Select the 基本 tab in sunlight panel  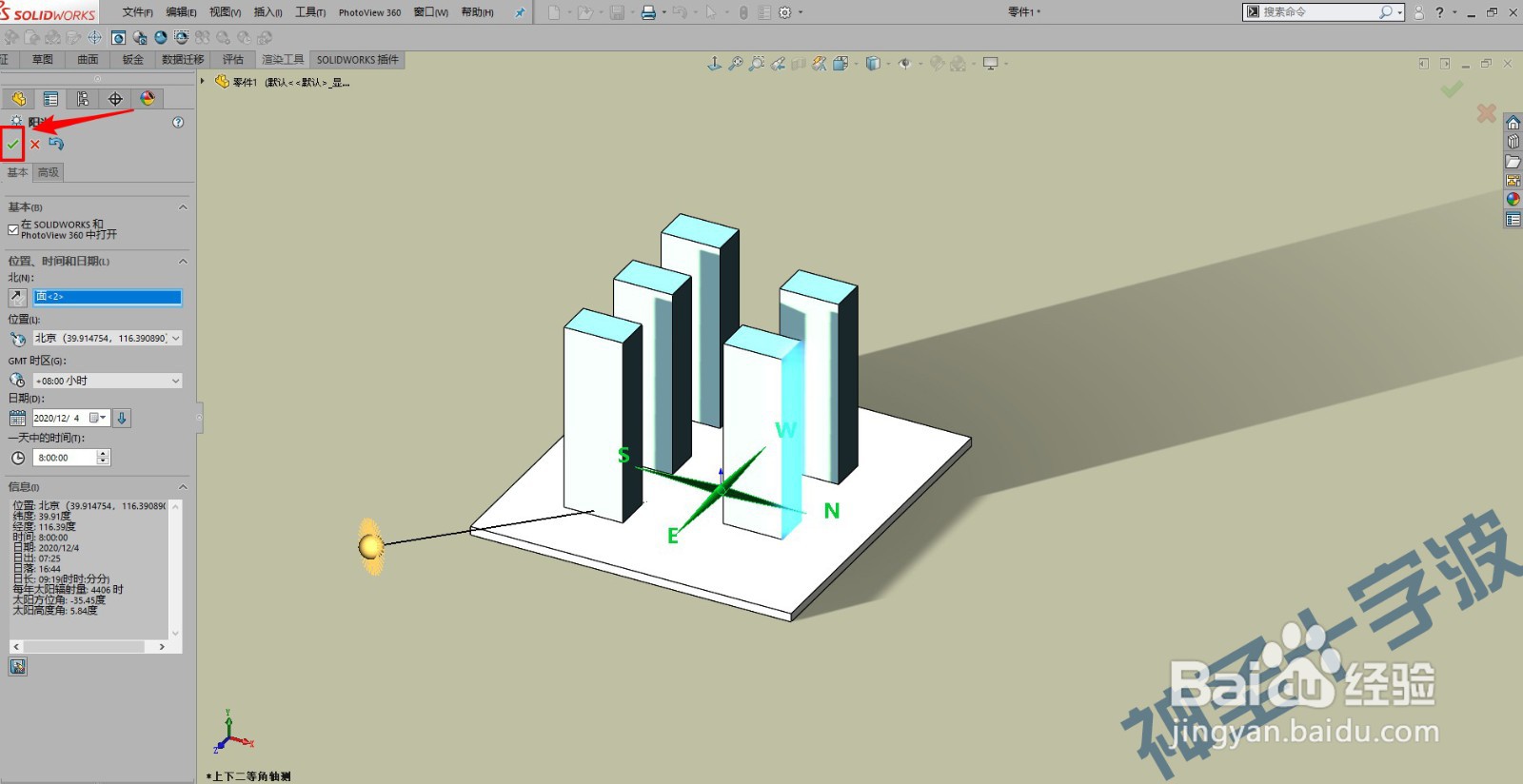coord(18,172)
